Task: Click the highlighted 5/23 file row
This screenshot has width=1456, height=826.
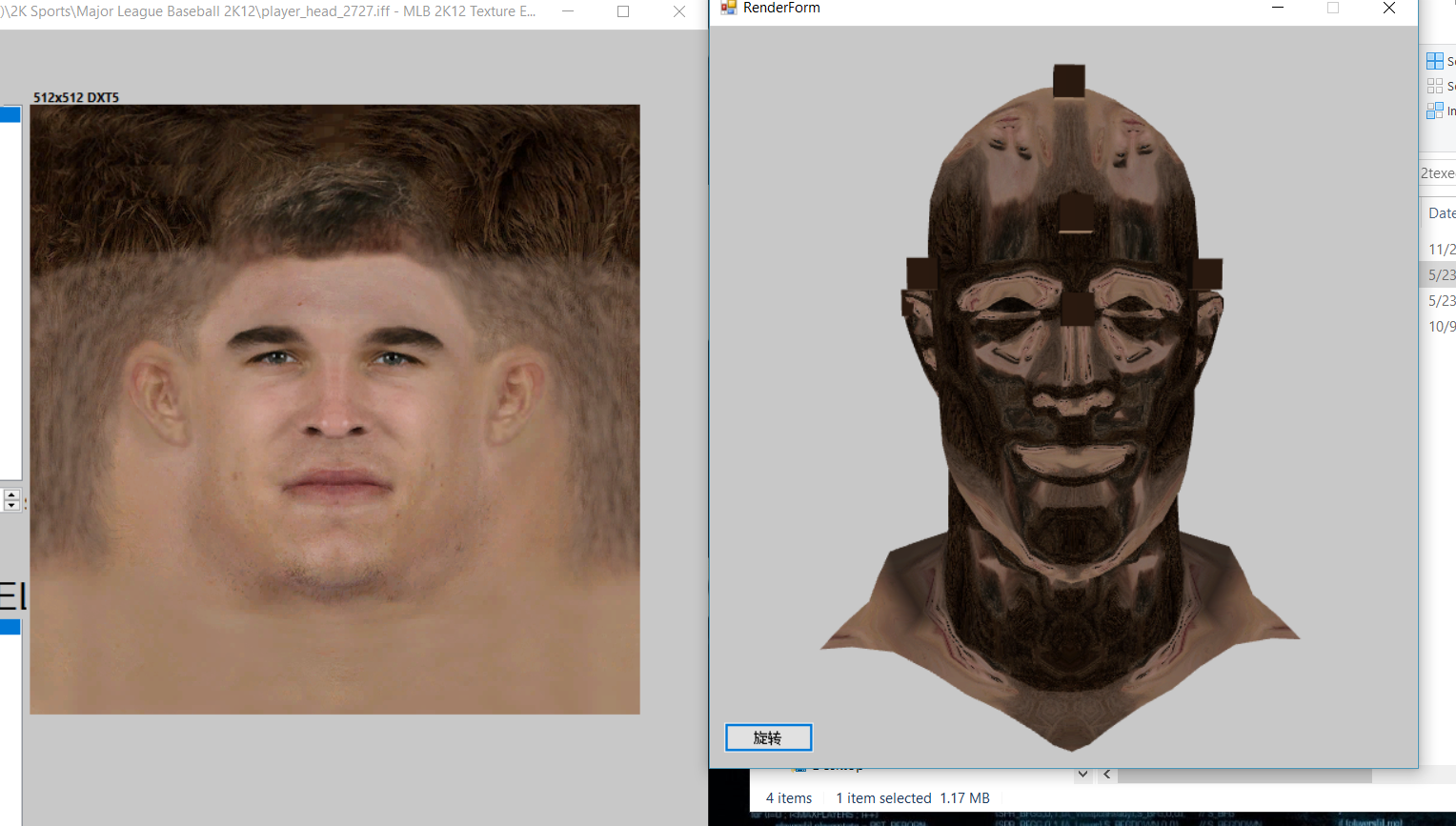Action: pyautogui.click(x=1440, y=275)
